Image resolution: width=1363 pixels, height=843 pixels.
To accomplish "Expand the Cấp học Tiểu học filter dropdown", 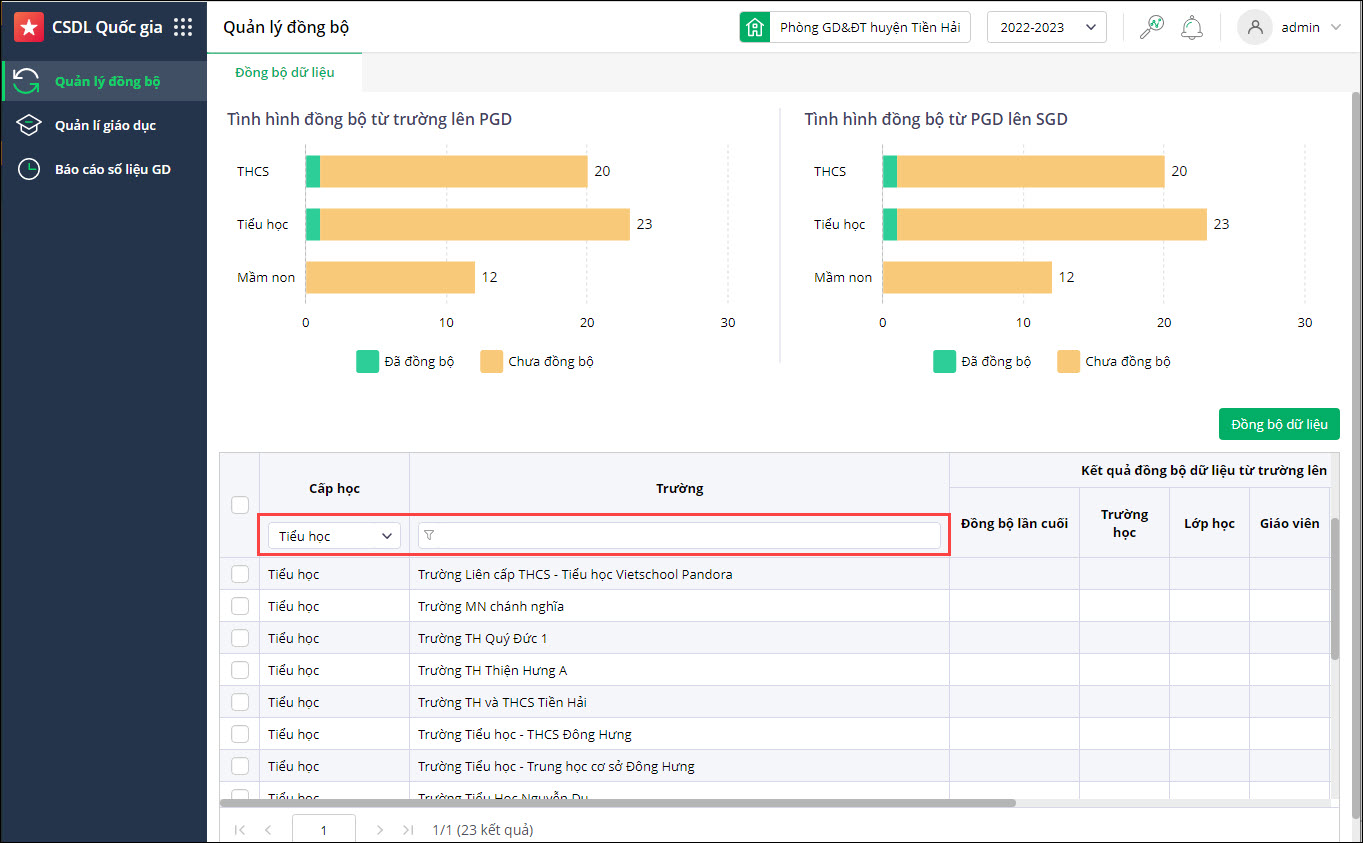I will click(334, 536).
